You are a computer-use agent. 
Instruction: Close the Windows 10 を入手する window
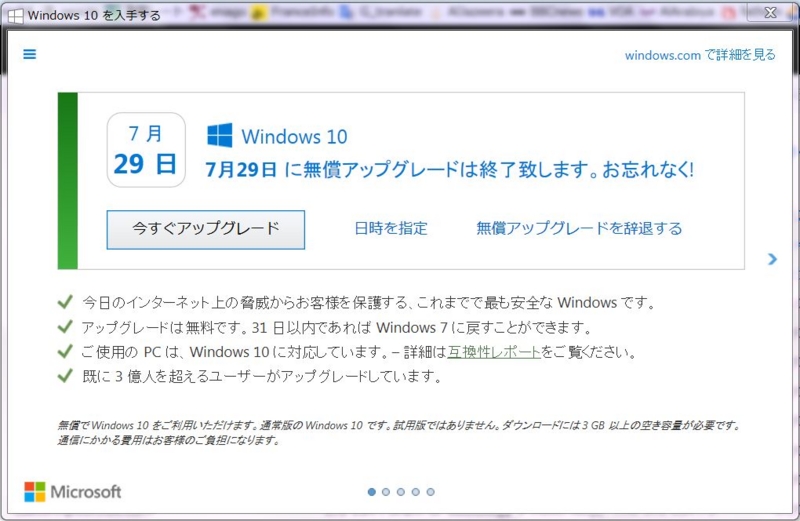click(x=770, y=13)
